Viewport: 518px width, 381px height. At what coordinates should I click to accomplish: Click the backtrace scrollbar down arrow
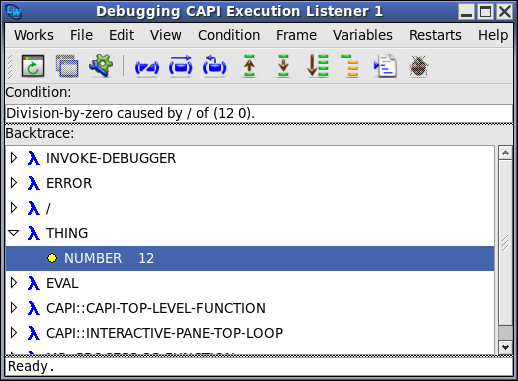tap(505, 347)
